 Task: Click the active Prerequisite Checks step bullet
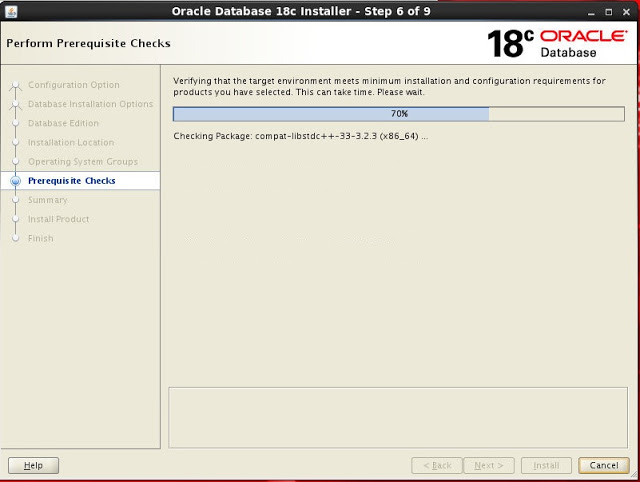click(15, 181)
